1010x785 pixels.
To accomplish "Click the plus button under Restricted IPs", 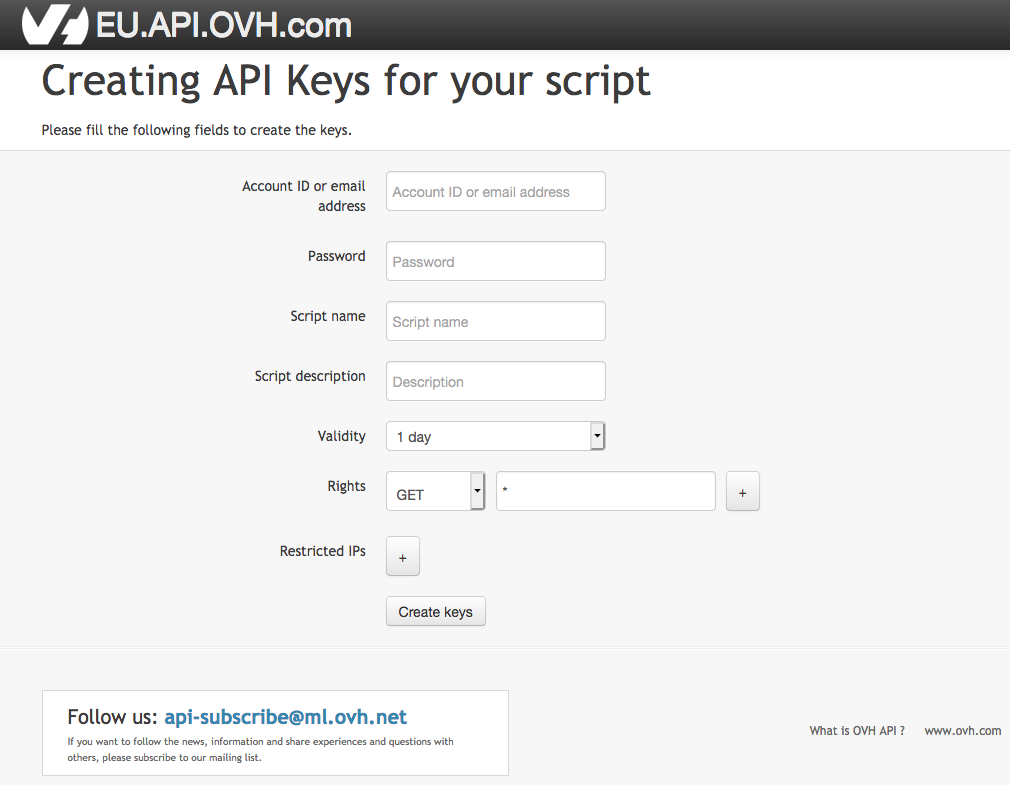I will point(402,556).
